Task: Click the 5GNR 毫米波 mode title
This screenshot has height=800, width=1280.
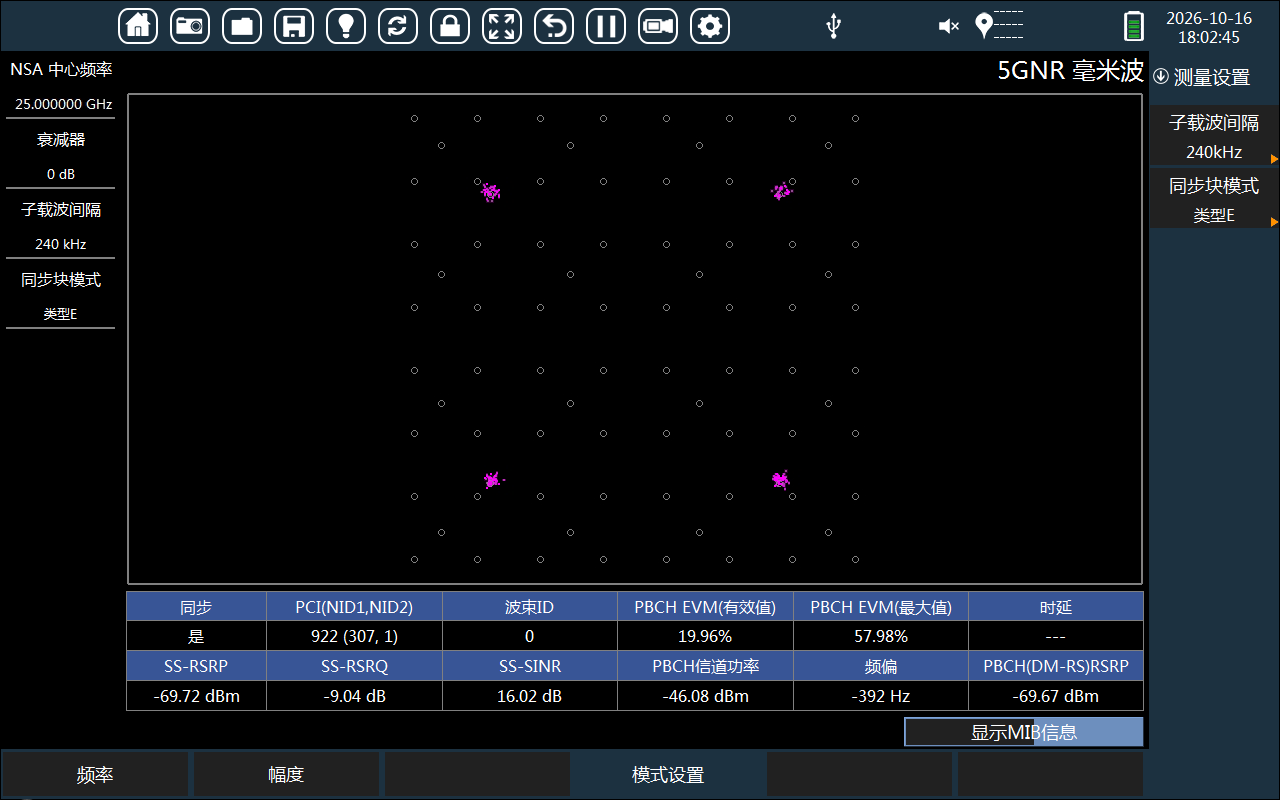Action: click(1070, 71)
